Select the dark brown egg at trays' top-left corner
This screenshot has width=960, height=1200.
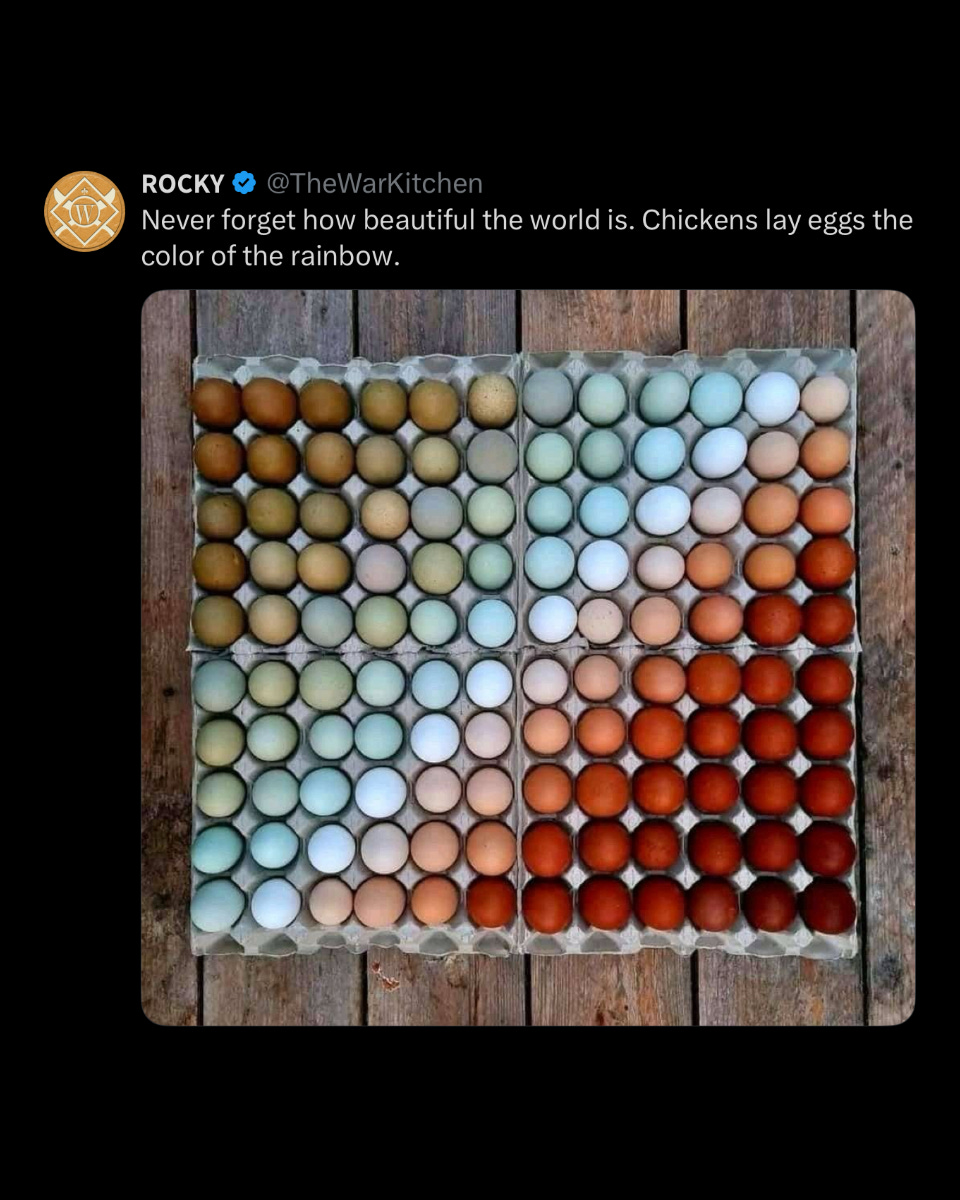coord(217,404)
